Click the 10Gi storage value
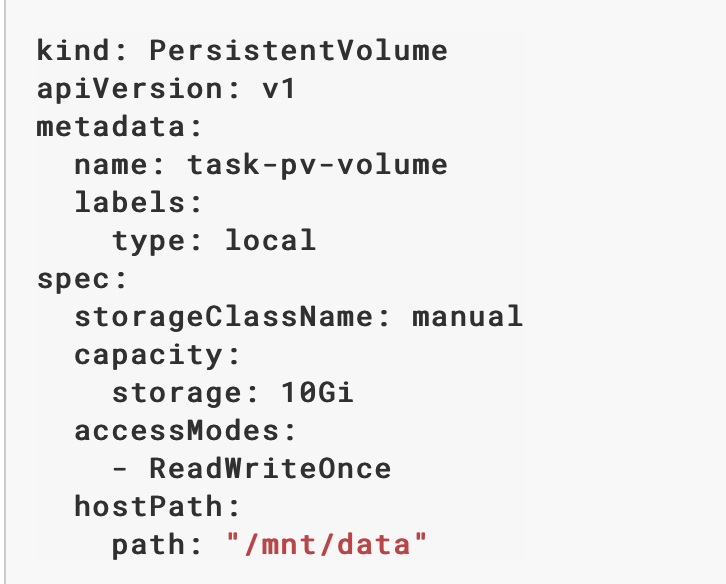Image resolution: width=726 pixels, height=584 pixels. (317, 393)
